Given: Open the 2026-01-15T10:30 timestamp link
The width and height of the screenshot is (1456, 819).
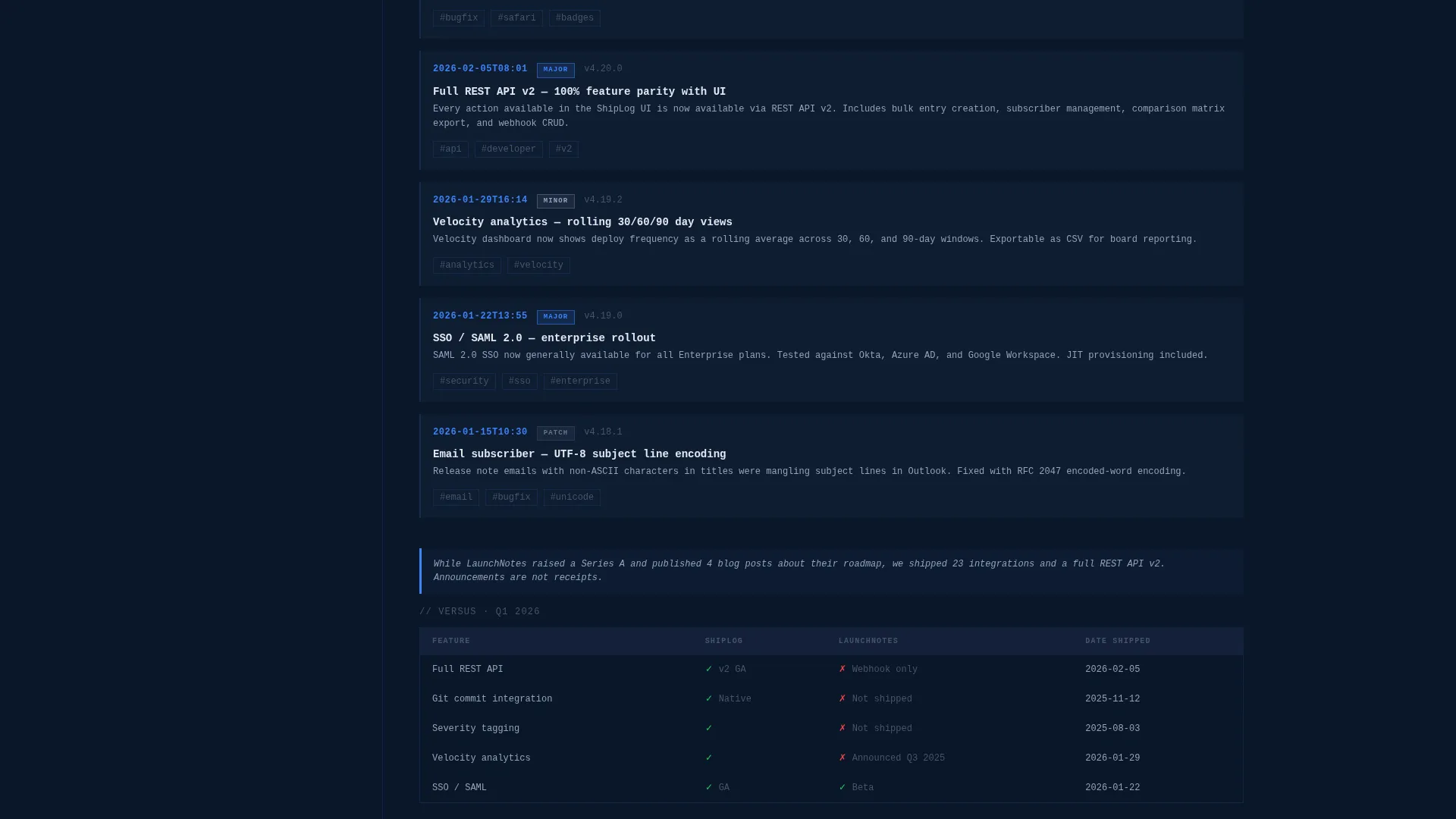Looking at the screenshot, I should pyautogui.click(x=480, y=432).
